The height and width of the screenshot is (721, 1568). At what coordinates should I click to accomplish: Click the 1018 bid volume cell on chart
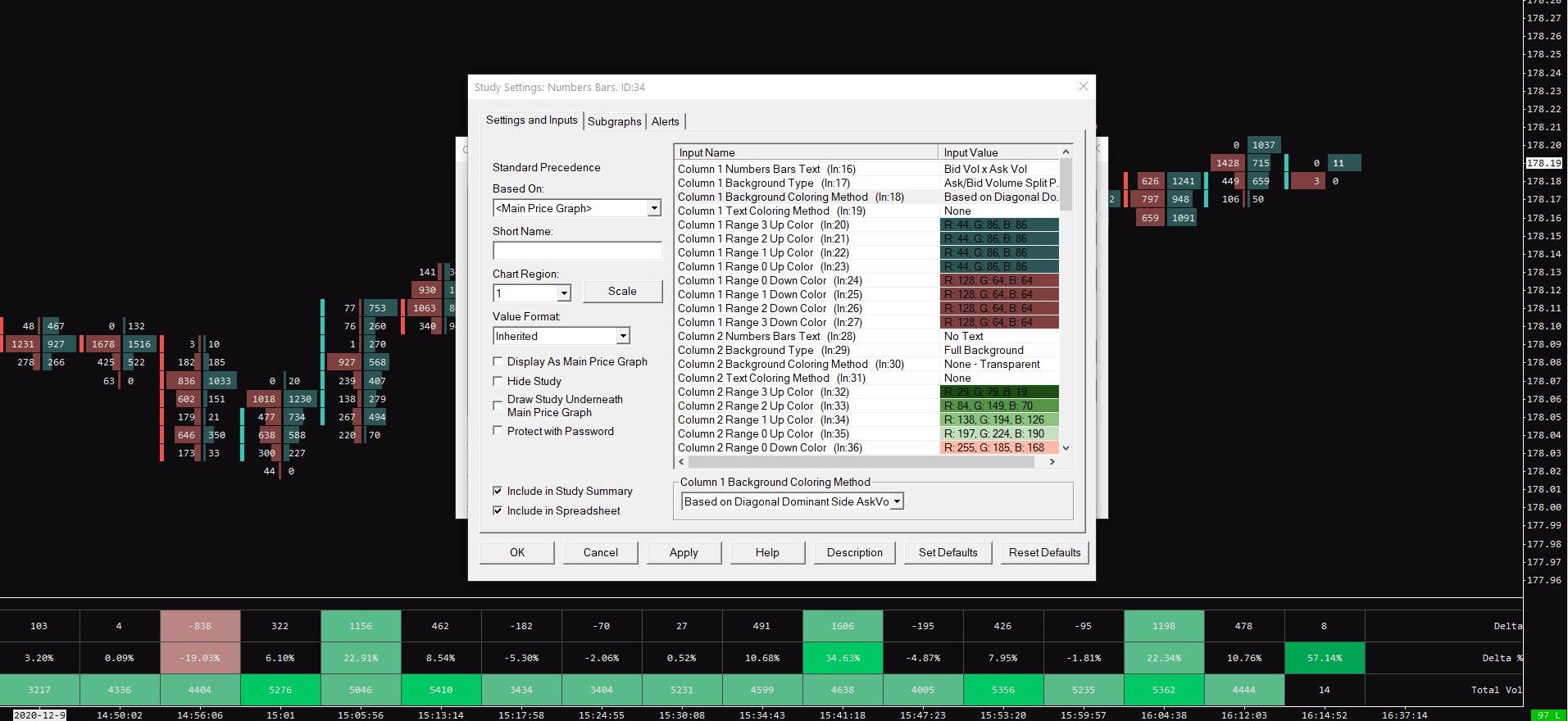[x=264, y=399]
